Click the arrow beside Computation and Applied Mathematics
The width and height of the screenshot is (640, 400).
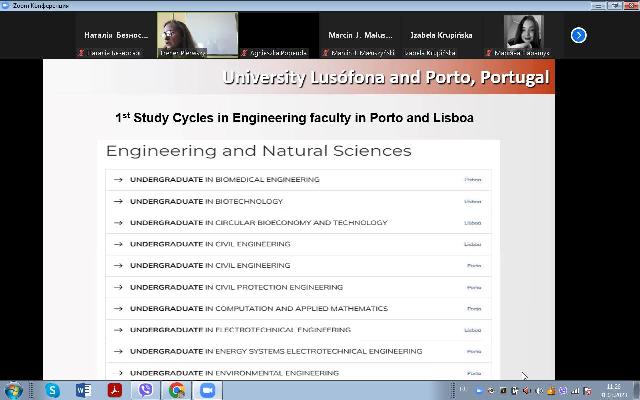(118, 309)
